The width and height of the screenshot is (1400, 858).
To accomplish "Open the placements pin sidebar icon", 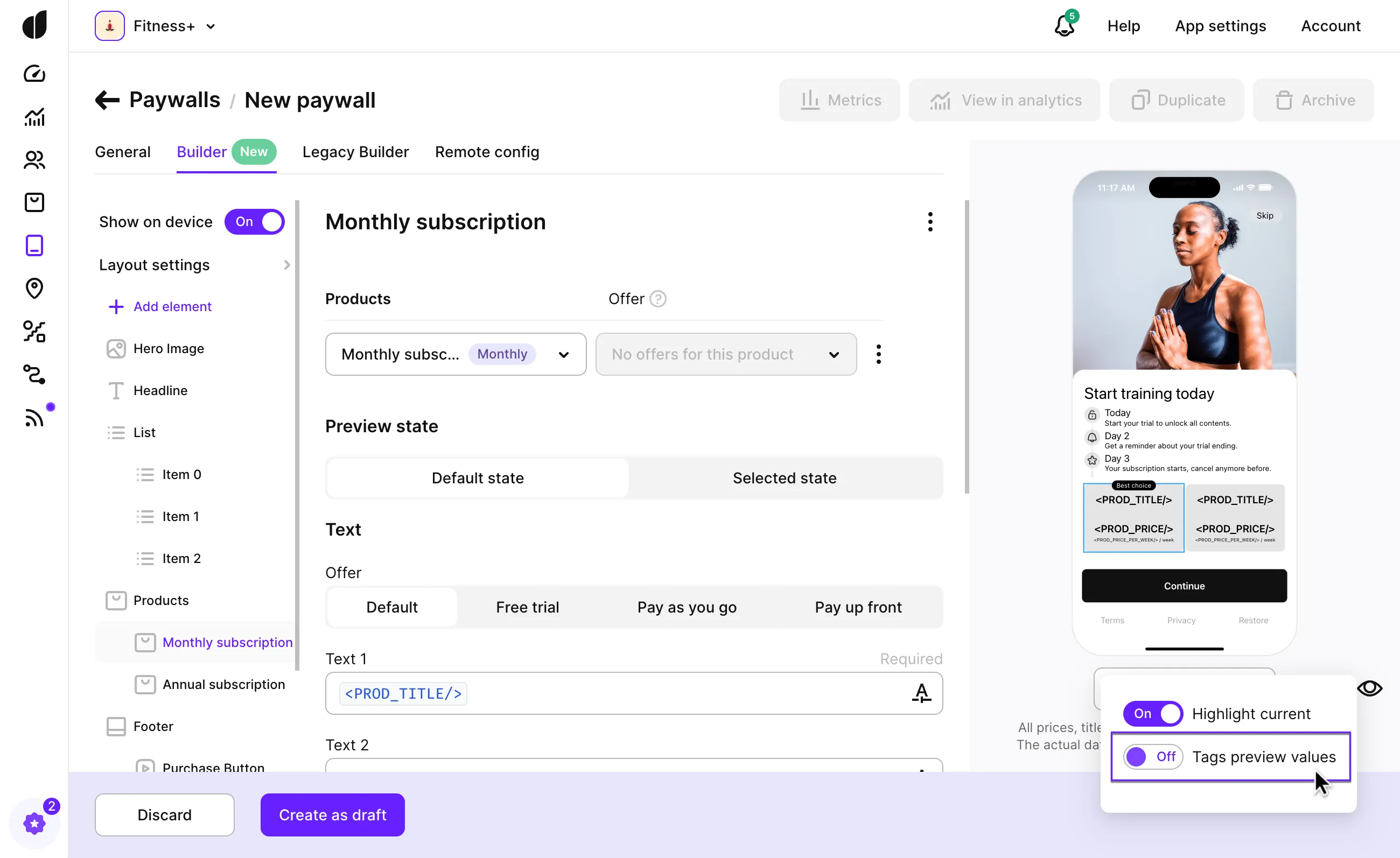I will click(x=34, y=288).
